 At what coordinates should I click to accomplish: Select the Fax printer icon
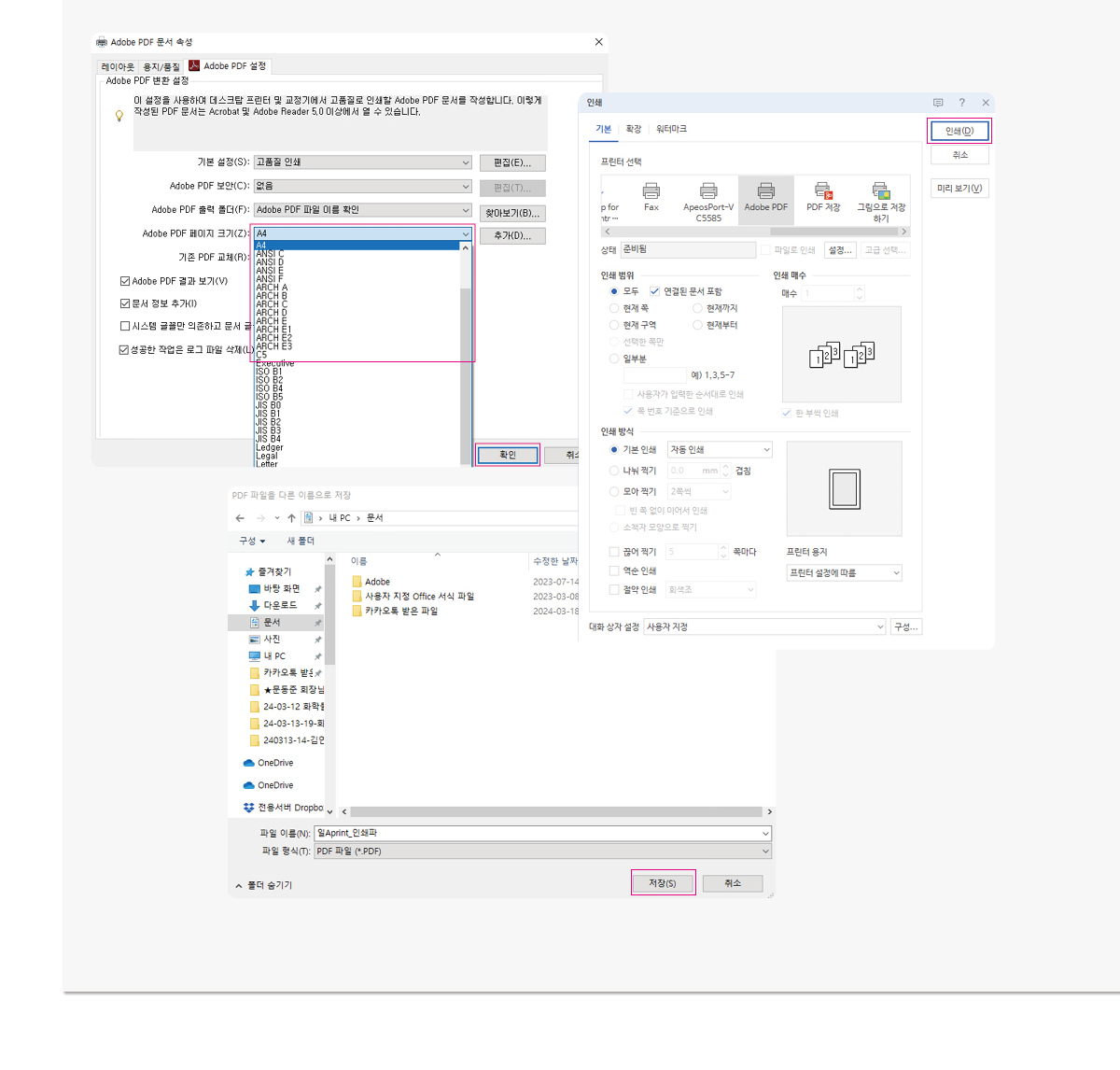651,191
